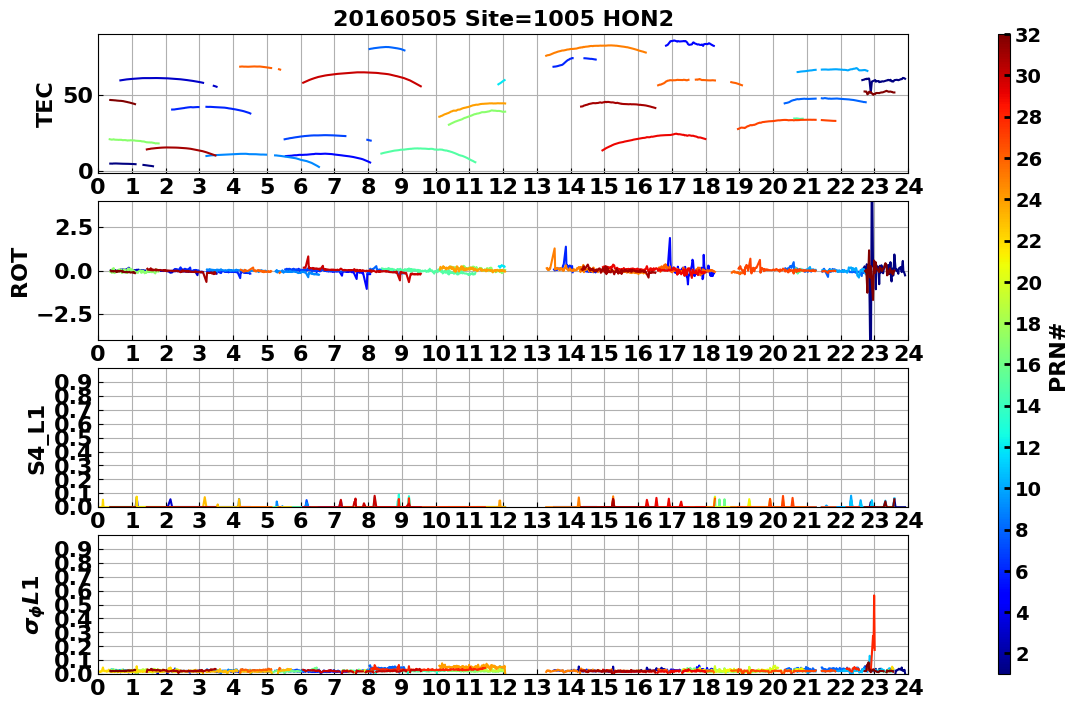Click hour 23 tick label under σφL1 panel
Screen dimensions: 1077x709
click(x=875, y=688)
